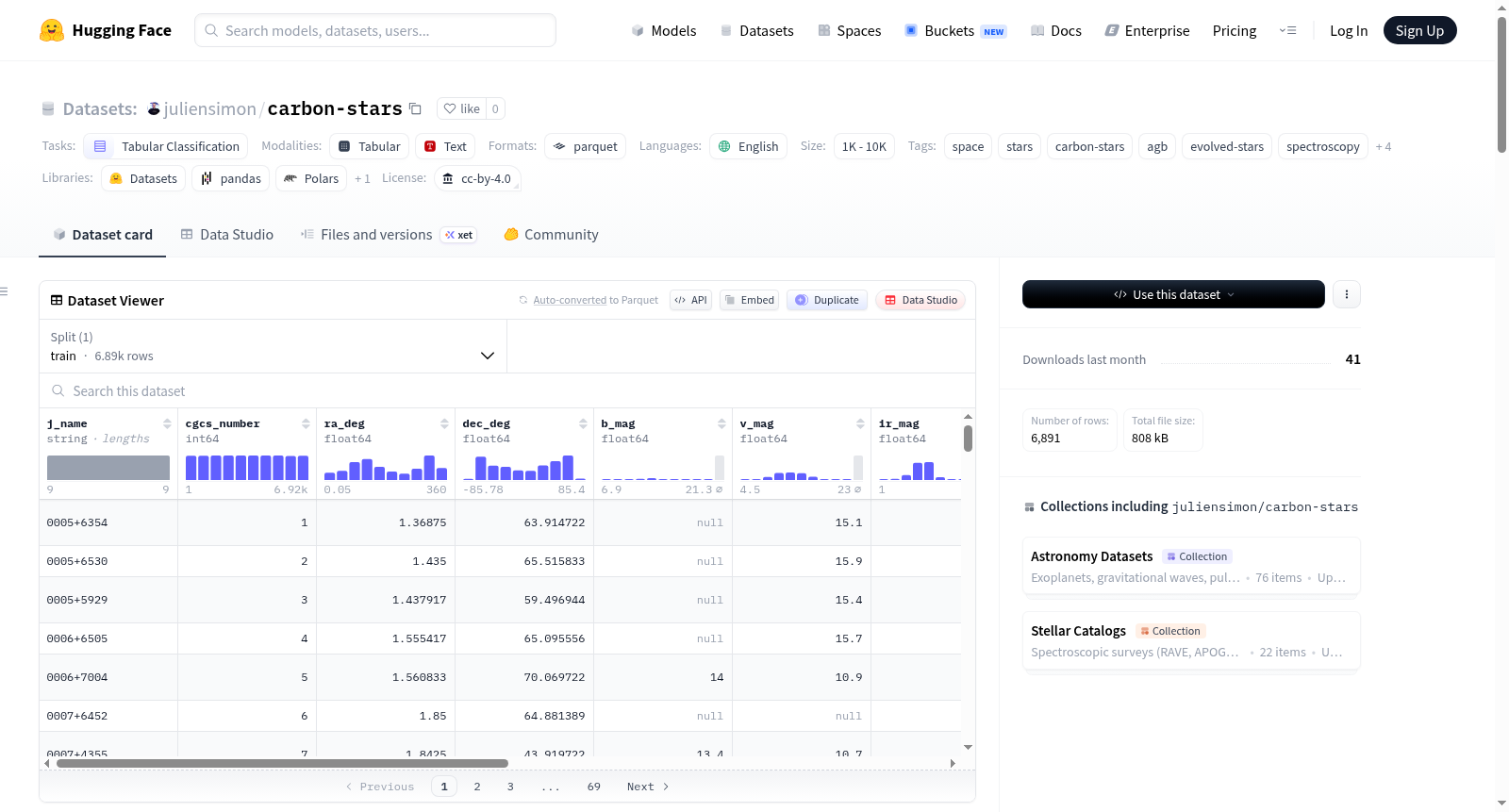Image resolution: width=1509 pixels, height=812 pixels.
Task: Open Buckets in the top navigation
Action: coord(955,30)
